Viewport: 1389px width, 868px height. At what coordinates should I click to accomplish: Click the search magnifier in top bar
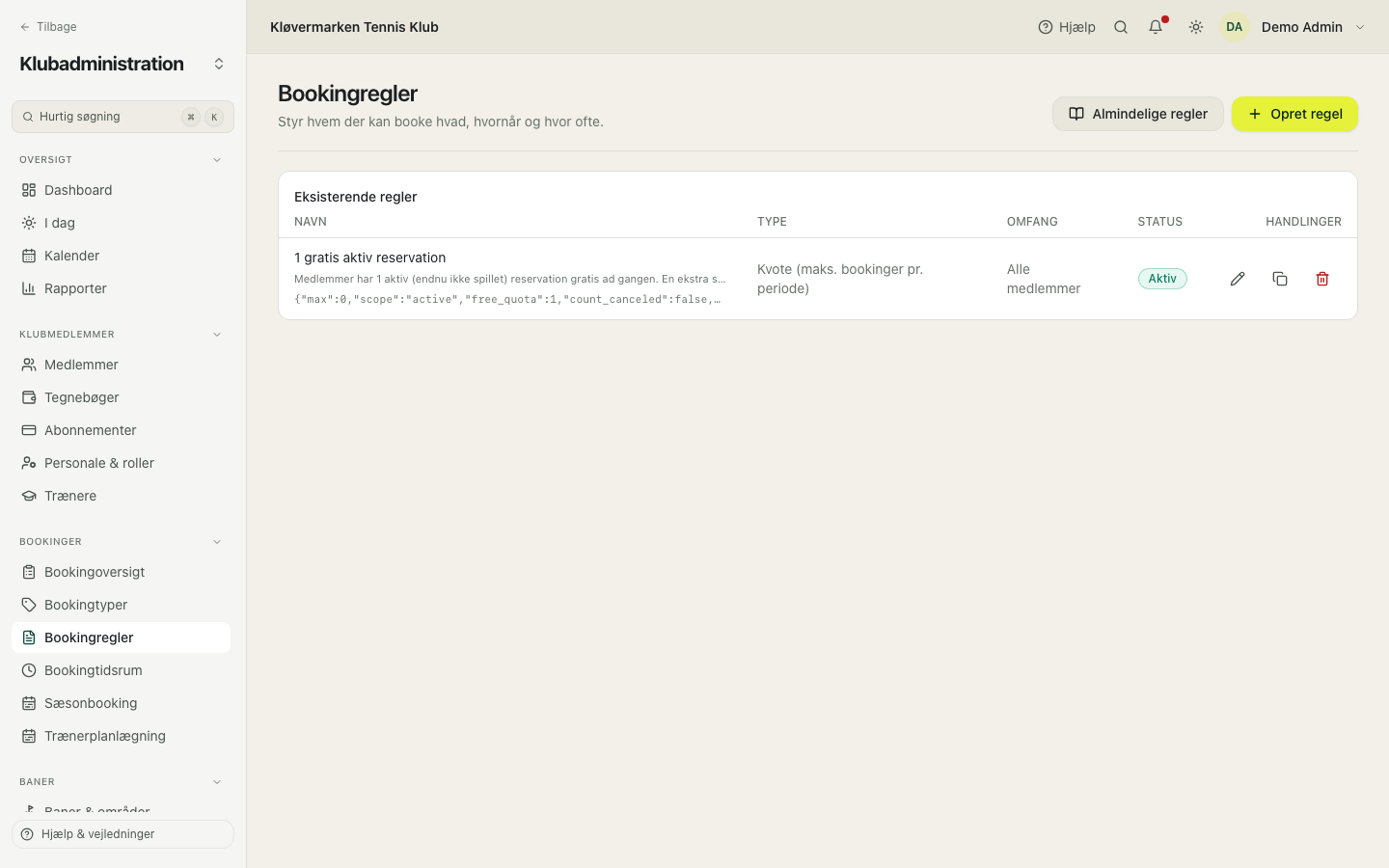(1121, 27)
